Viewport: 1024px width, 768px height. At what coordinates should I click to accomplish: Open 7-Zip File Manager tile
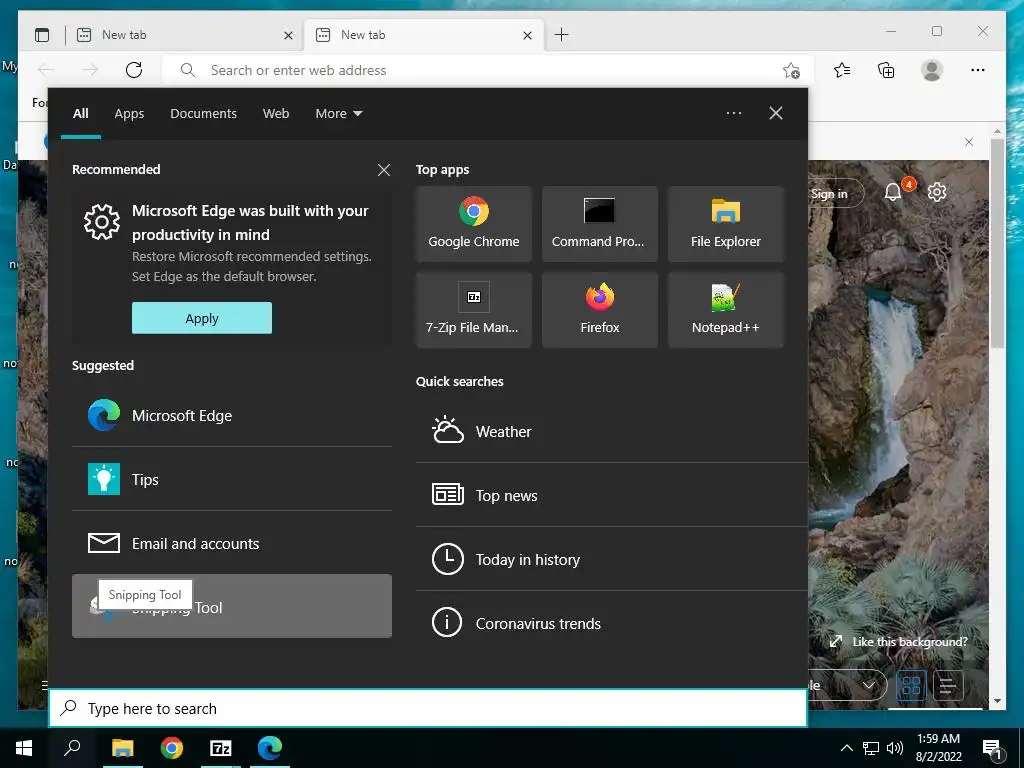(473, 310)
